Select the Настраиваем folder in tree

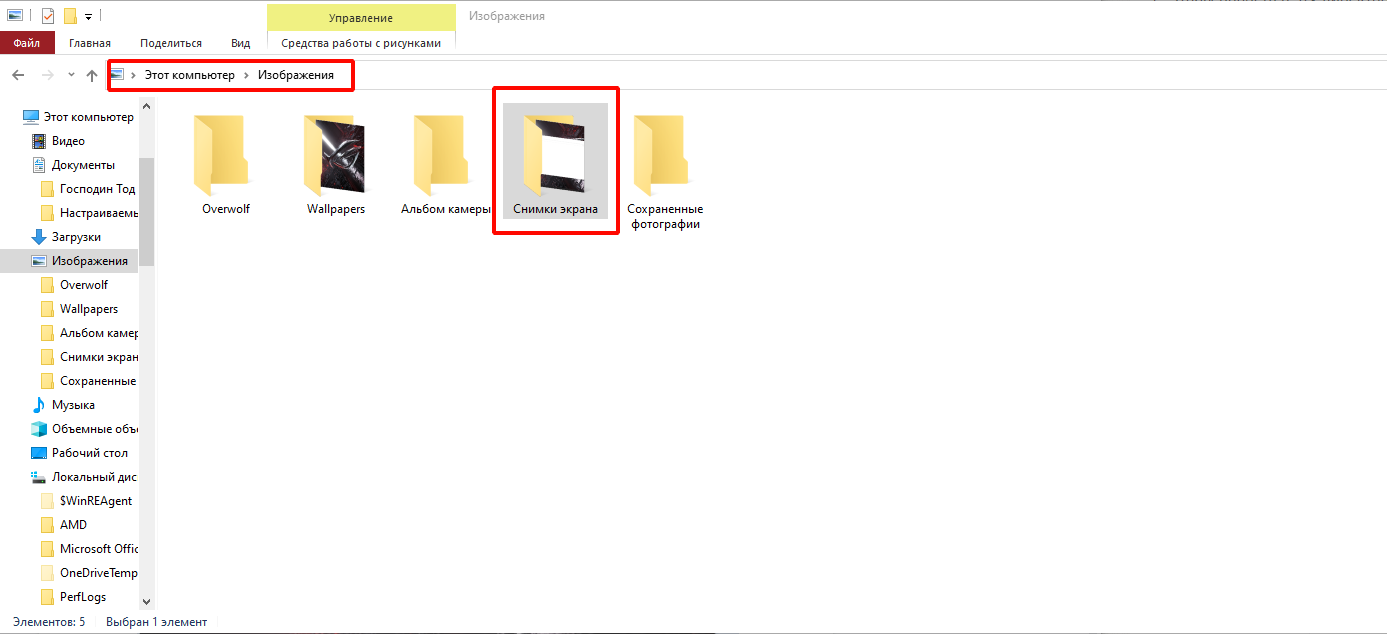pyautogui.click(x=98, y=213)
